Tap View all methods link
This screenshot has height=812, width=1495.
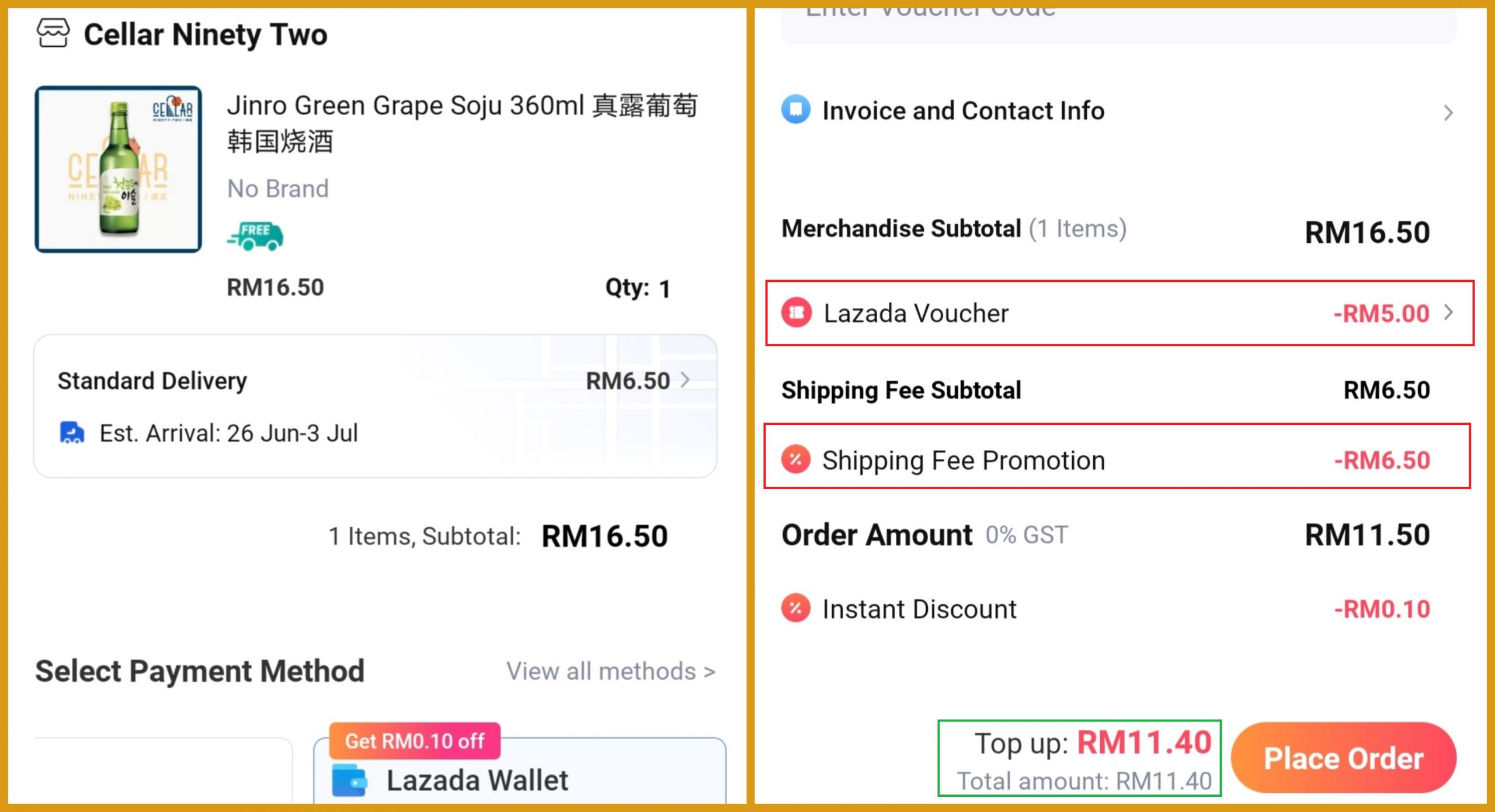611,671
